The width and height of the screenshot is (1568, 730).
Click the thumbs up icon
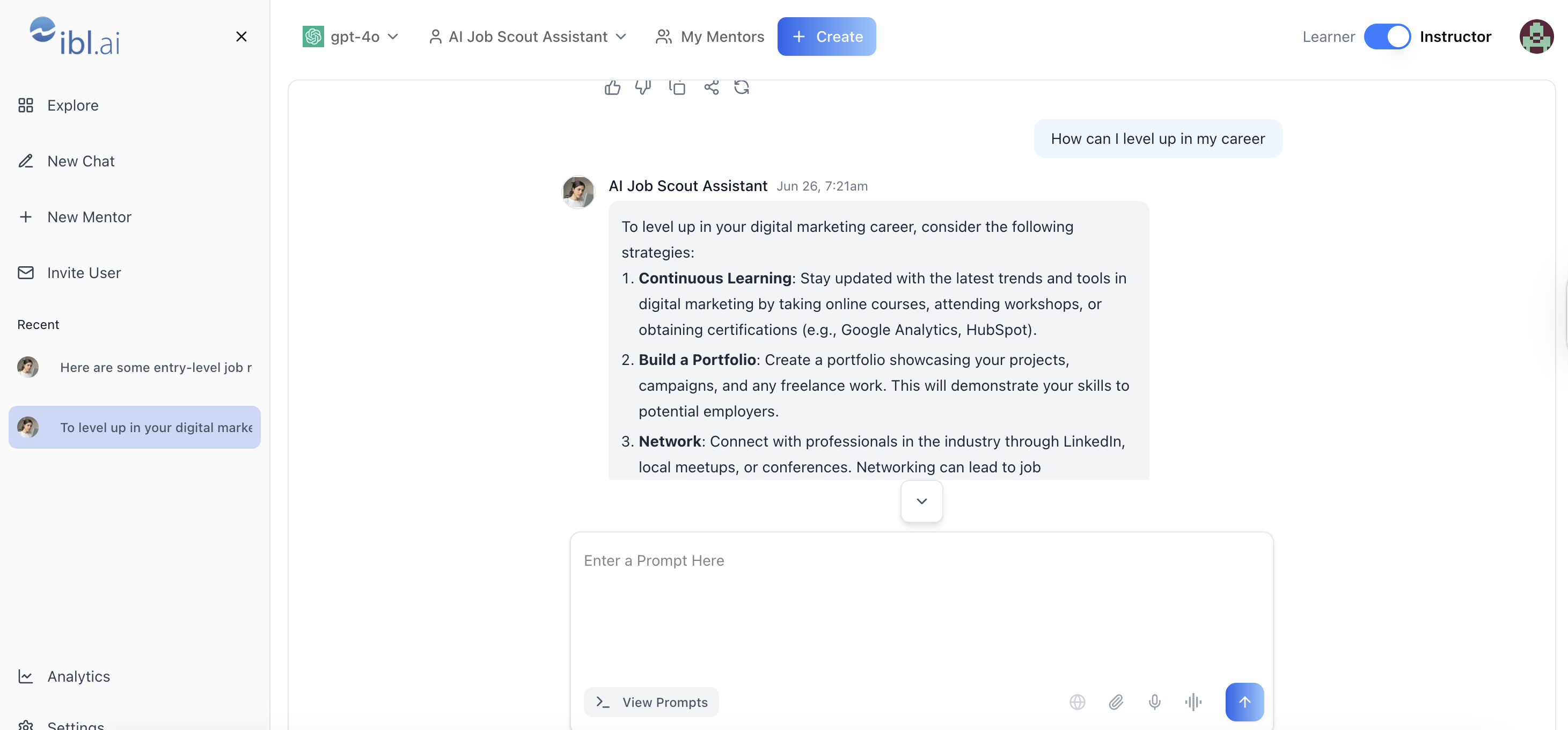coord(612,87)
